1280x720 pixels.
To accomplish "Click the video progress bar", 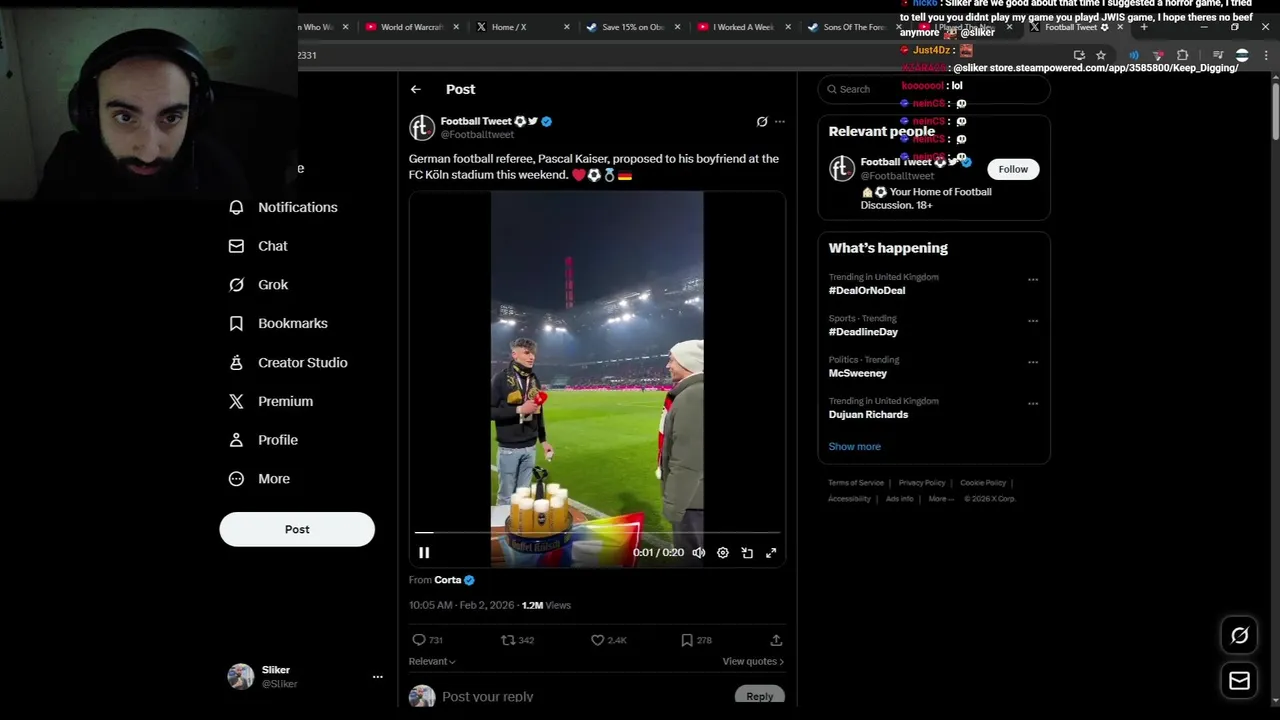I will click(597, 533).
